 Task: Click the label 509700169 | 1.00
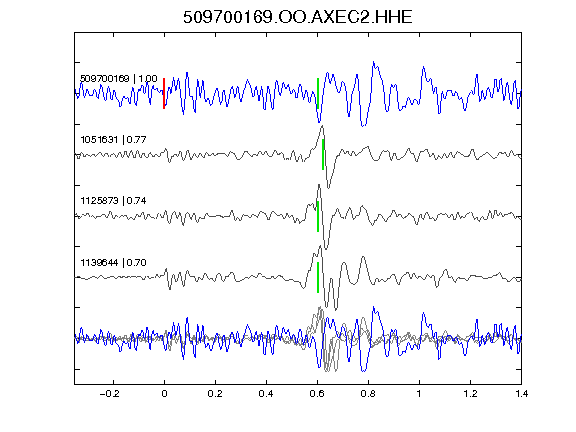[x=119, y=79]
